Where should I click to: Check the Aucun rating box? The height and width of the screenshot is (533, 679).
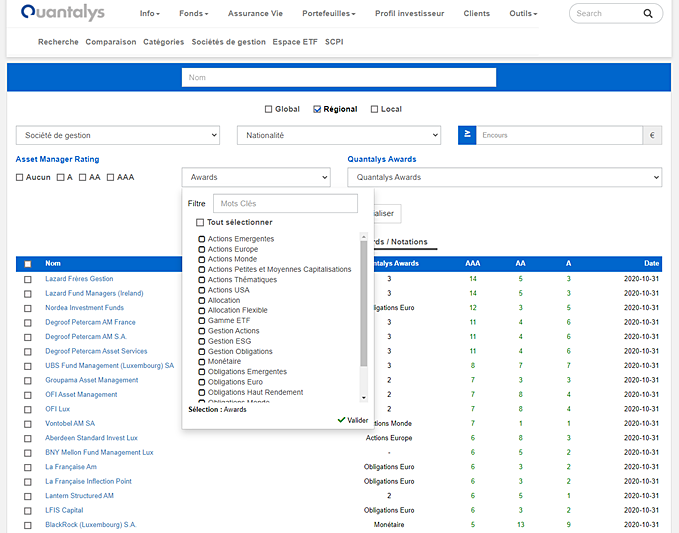19,177
